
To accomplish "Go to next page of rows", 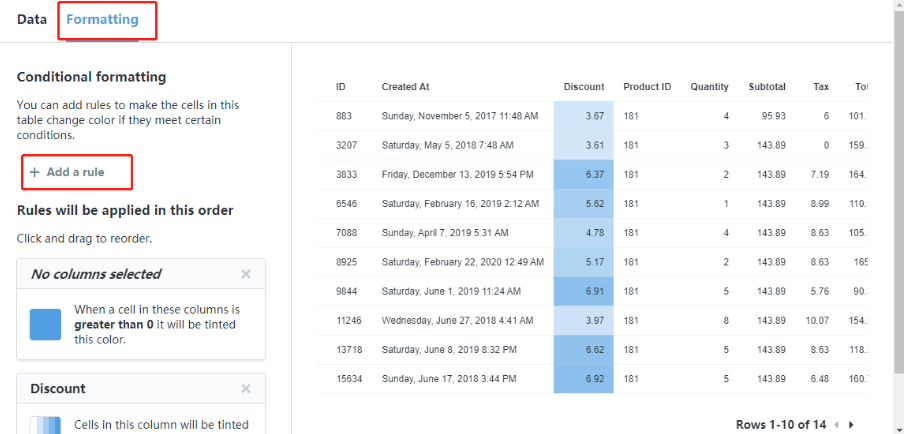I will [x=851, y=425].
